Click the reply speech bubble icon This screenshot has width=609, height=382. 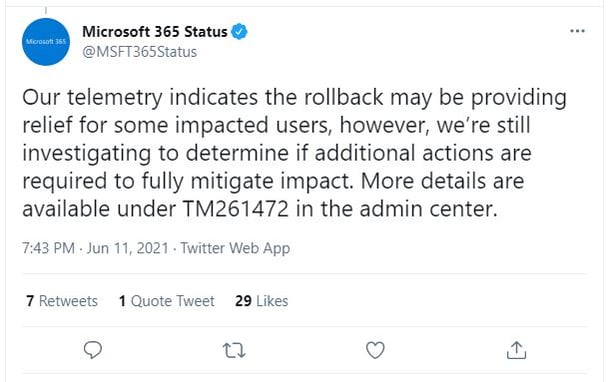click(x=93, y=350)
